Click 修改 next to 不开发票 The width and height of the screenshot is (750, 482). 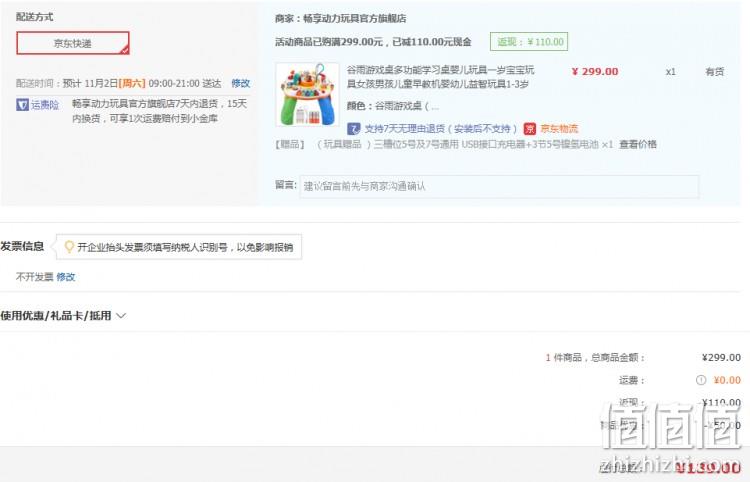tap(66, 277)
